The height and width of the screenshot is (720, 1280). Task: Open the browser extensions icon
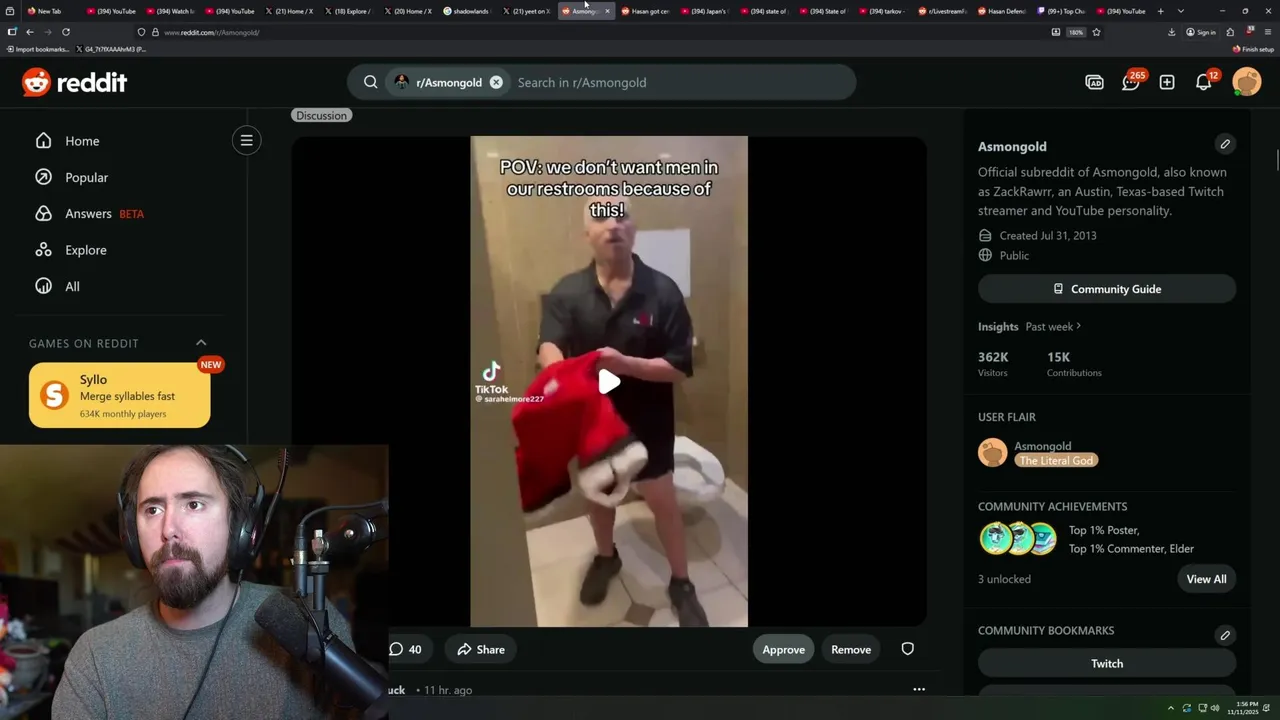coord(1230,32)
